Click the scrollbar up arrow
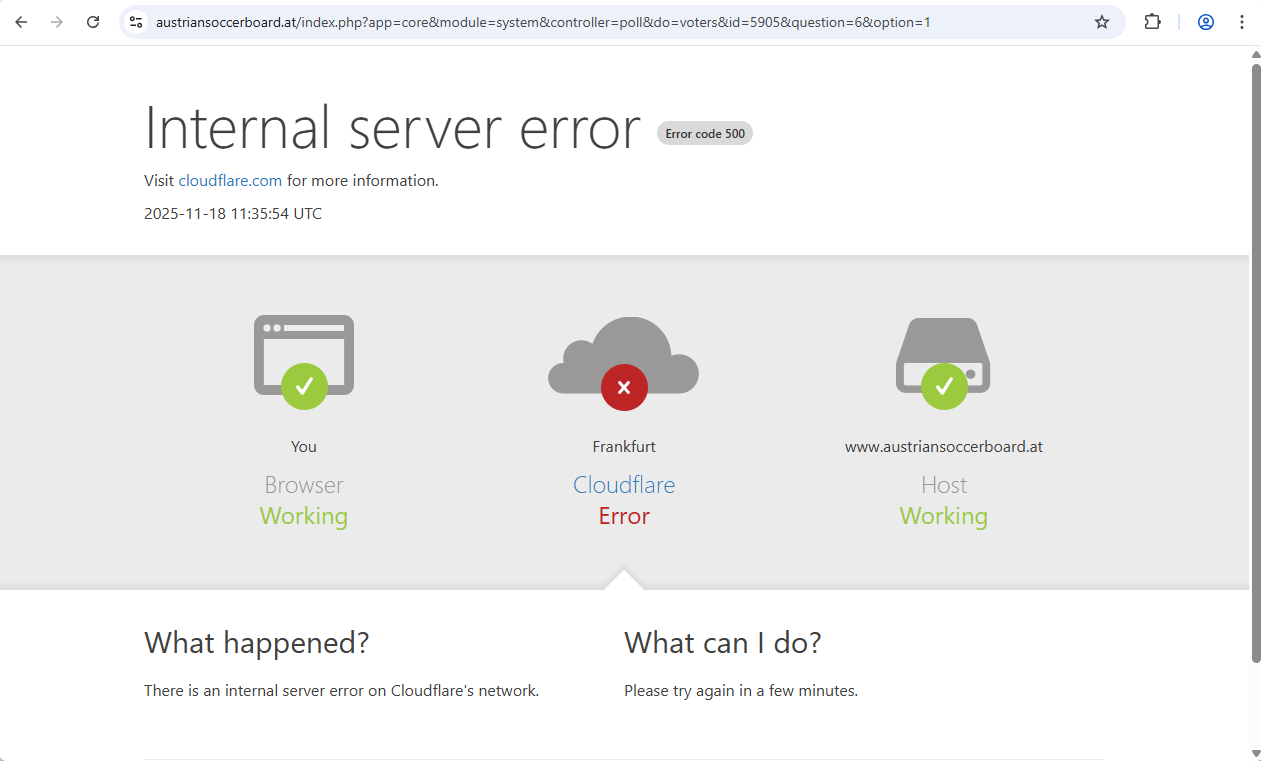 (1256, 54)
